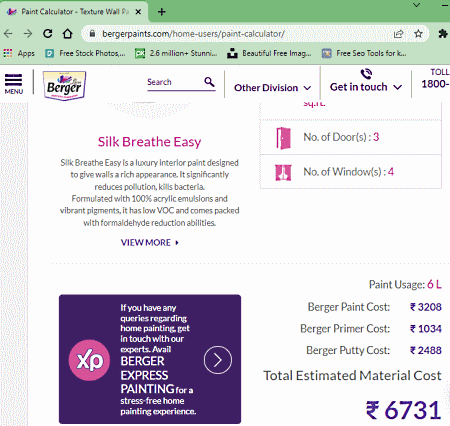Click the toll-free 1800 number
450x426 pixels.
tap(435, 84)
